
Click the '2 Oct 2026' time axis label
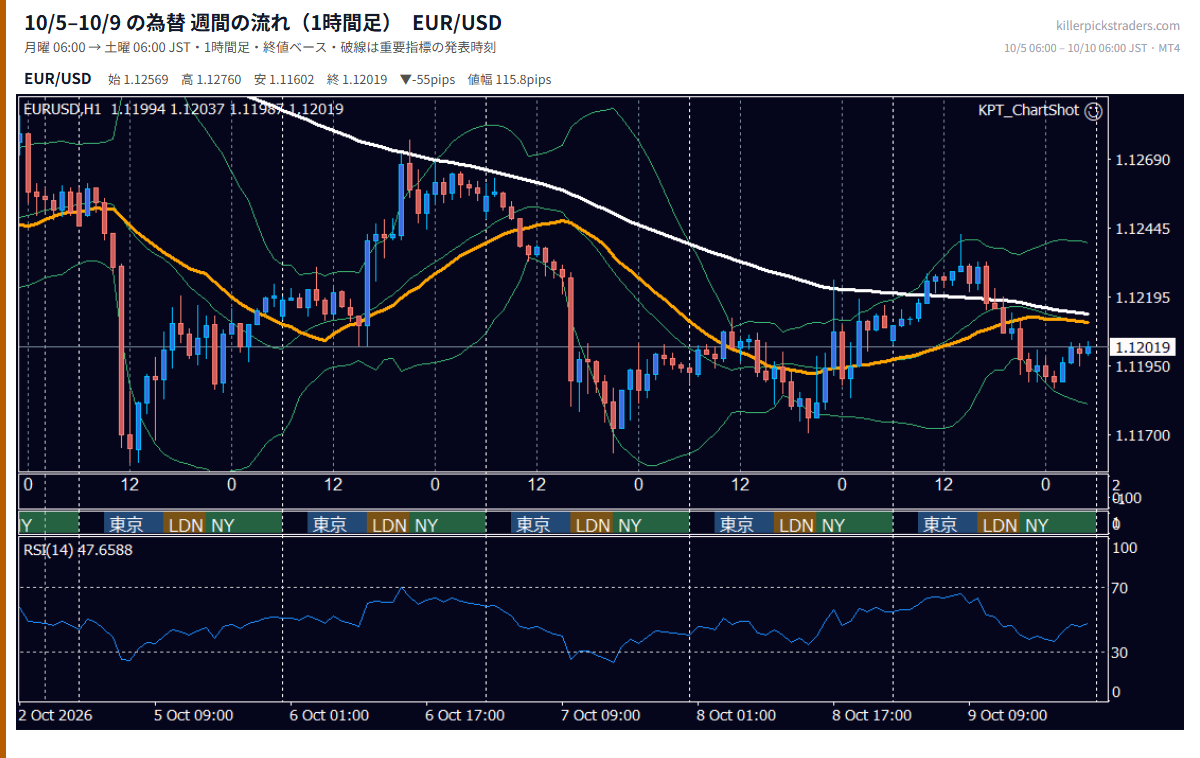pos(57,715)
